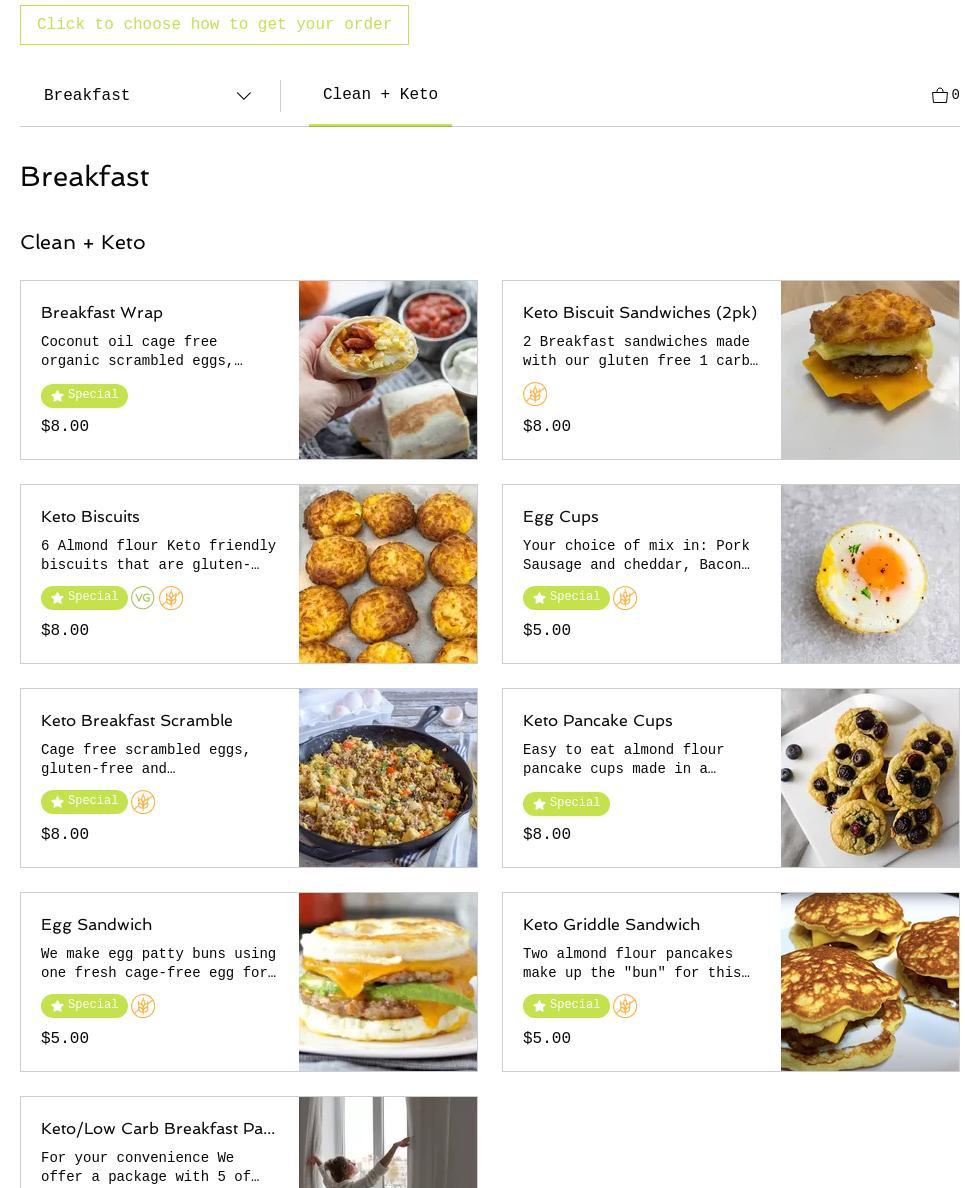Expand the Breakfast menu dropdown
The height and width of the screenshot is (1188, 965).
[x=147, y=96]
